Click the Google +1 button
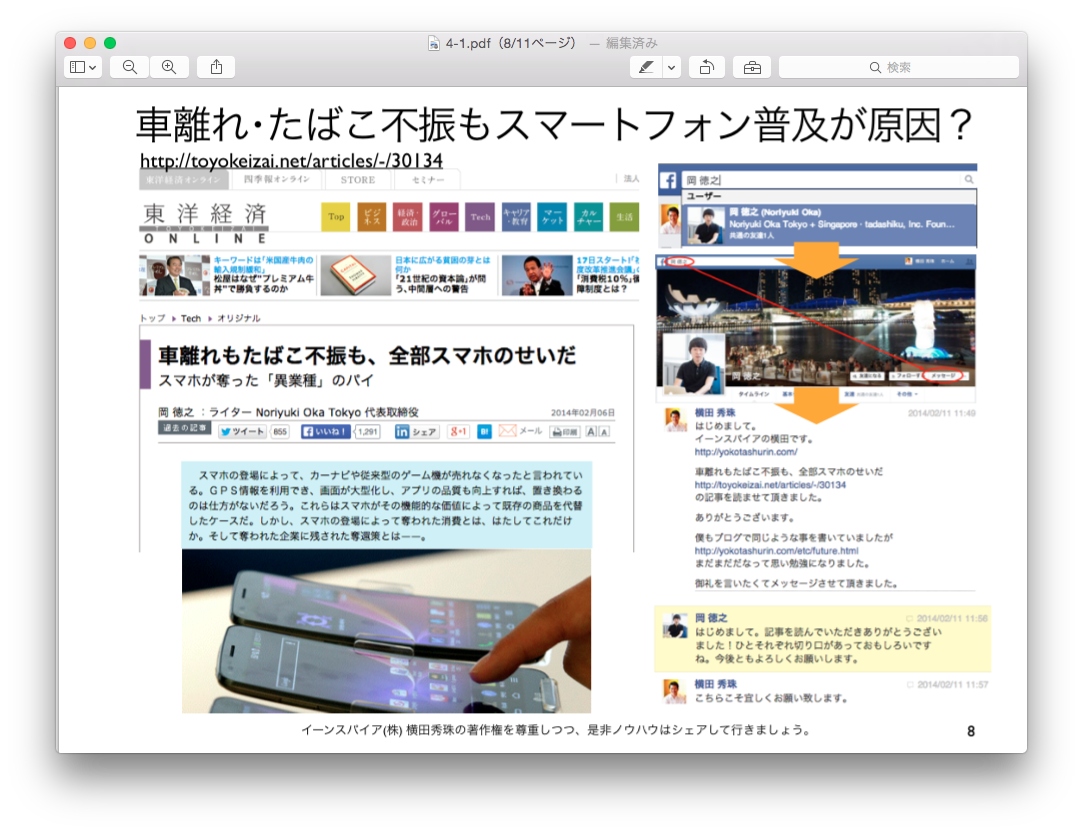 (458, 432)
